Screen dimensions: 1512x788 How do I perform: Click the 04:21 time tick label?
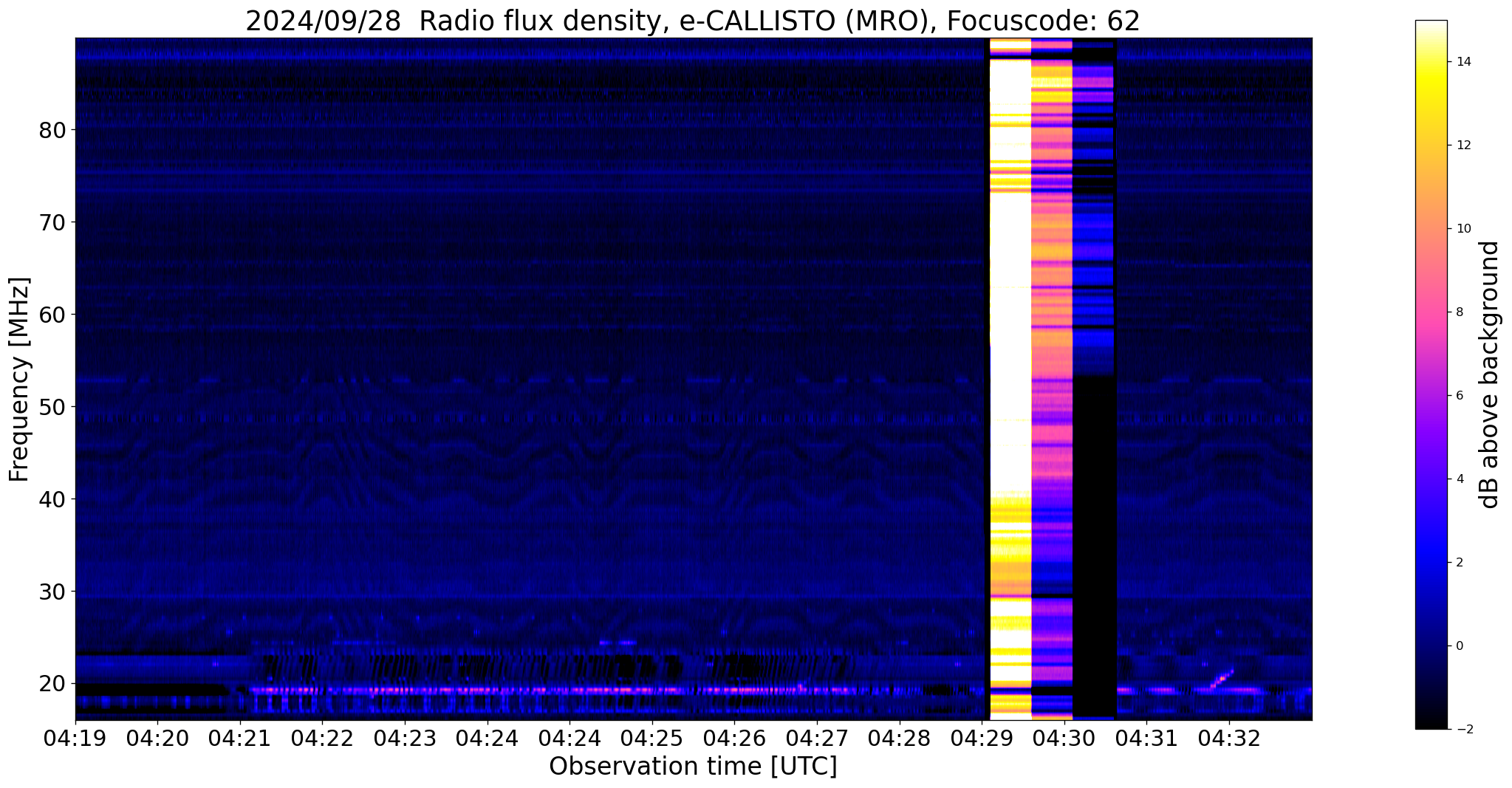tap(239, 739)
